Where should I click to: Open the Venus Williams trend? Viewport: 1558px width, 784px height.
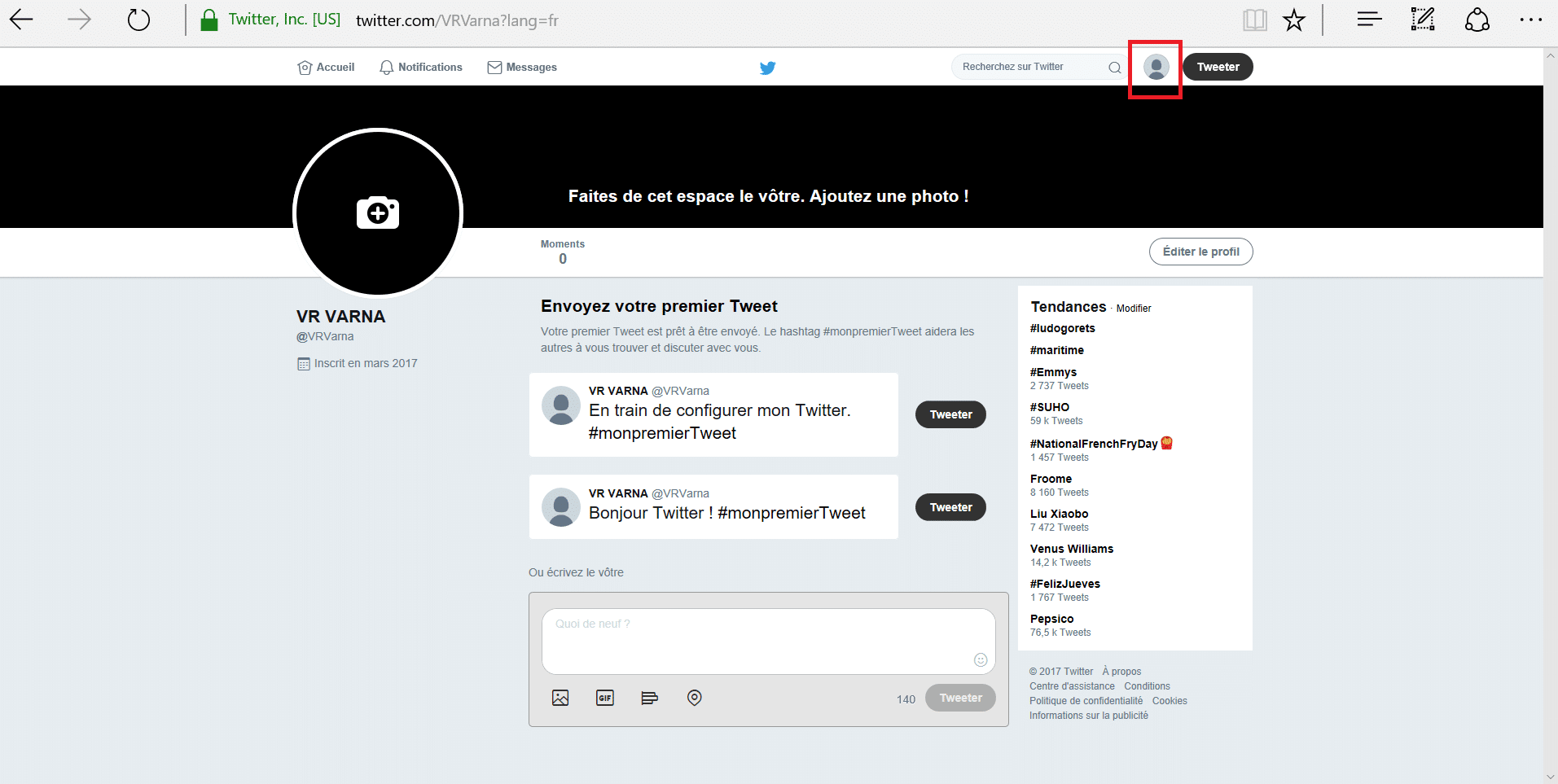click(1071, 549)
